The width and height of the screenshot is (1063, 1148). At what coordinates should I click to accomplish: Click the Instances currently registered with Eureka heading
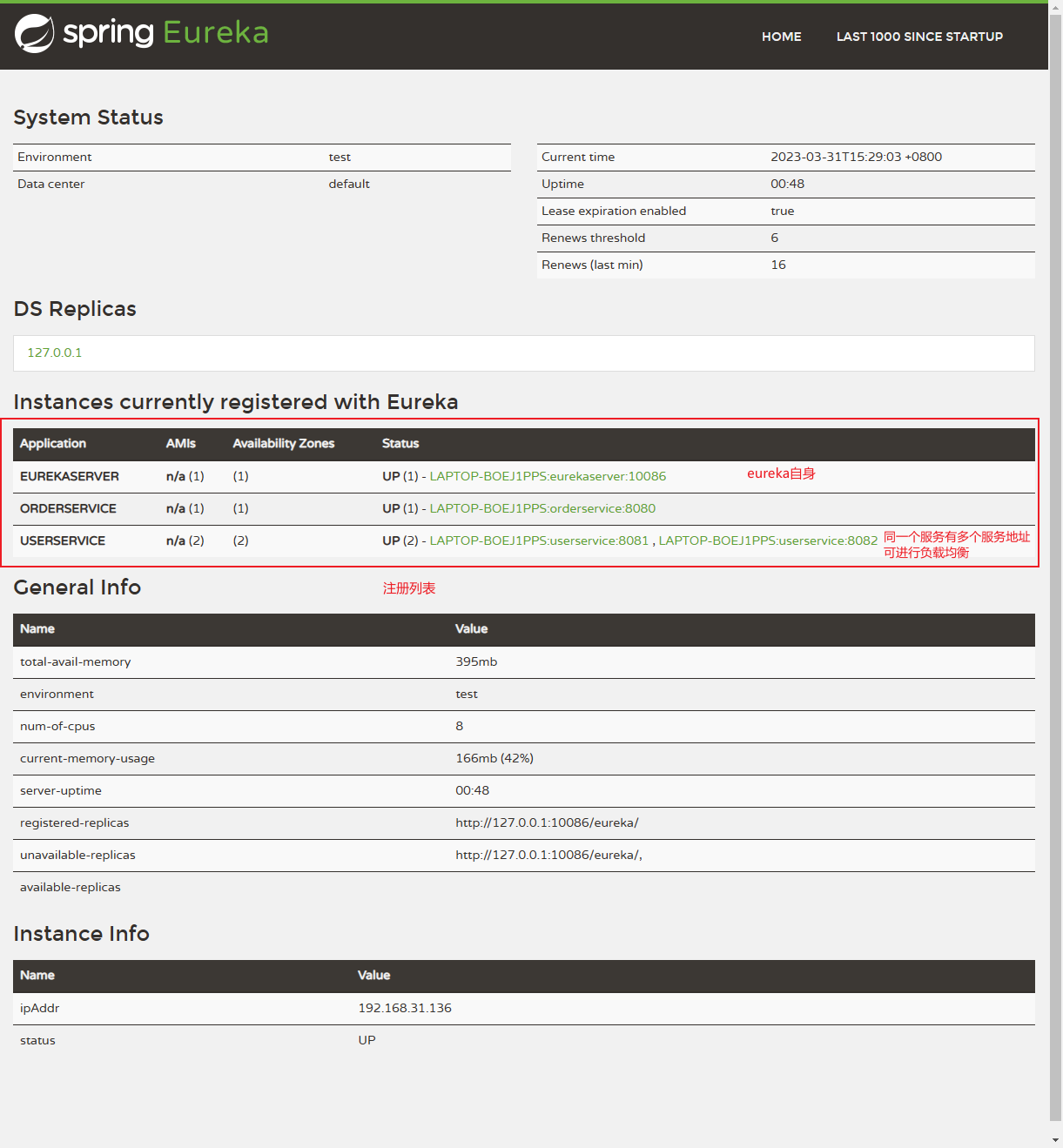pos(236,402)
